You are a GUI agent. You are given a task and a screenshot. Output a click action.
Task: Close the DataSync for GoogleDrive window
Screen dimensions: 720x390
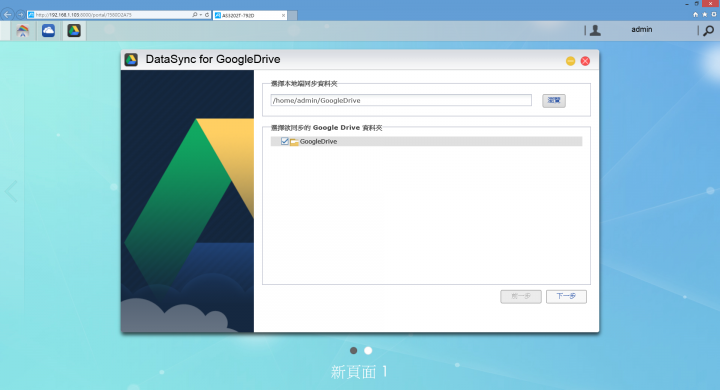click(585, 61)
